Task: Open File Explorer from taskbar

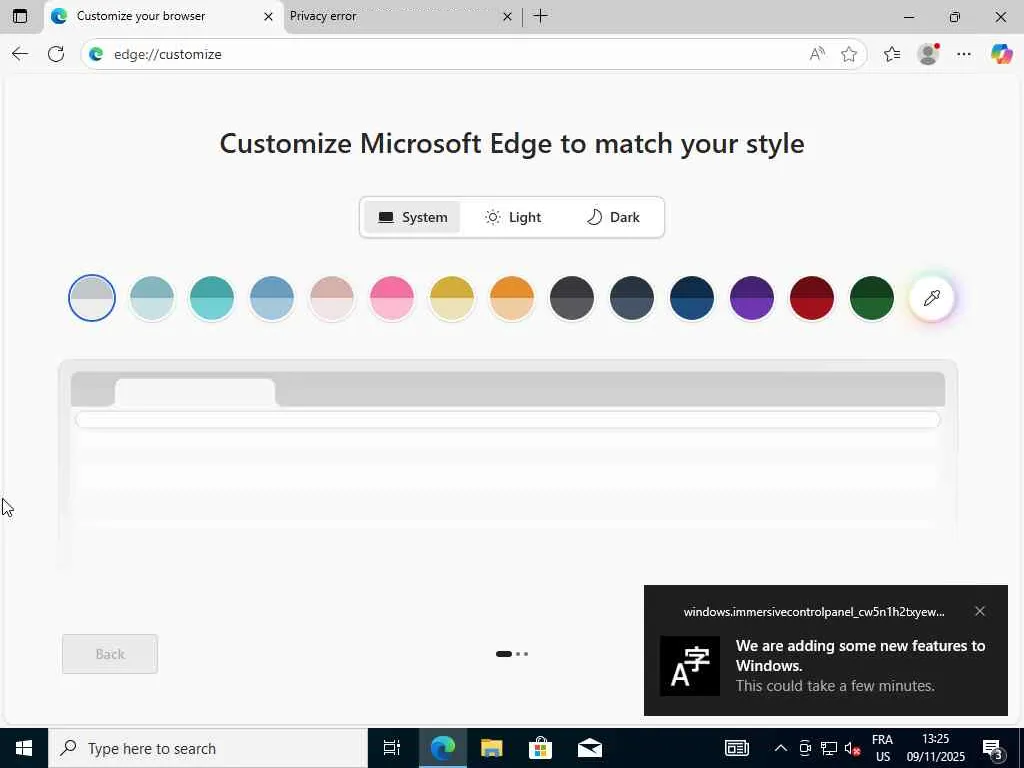Action: tap(491, 748)
